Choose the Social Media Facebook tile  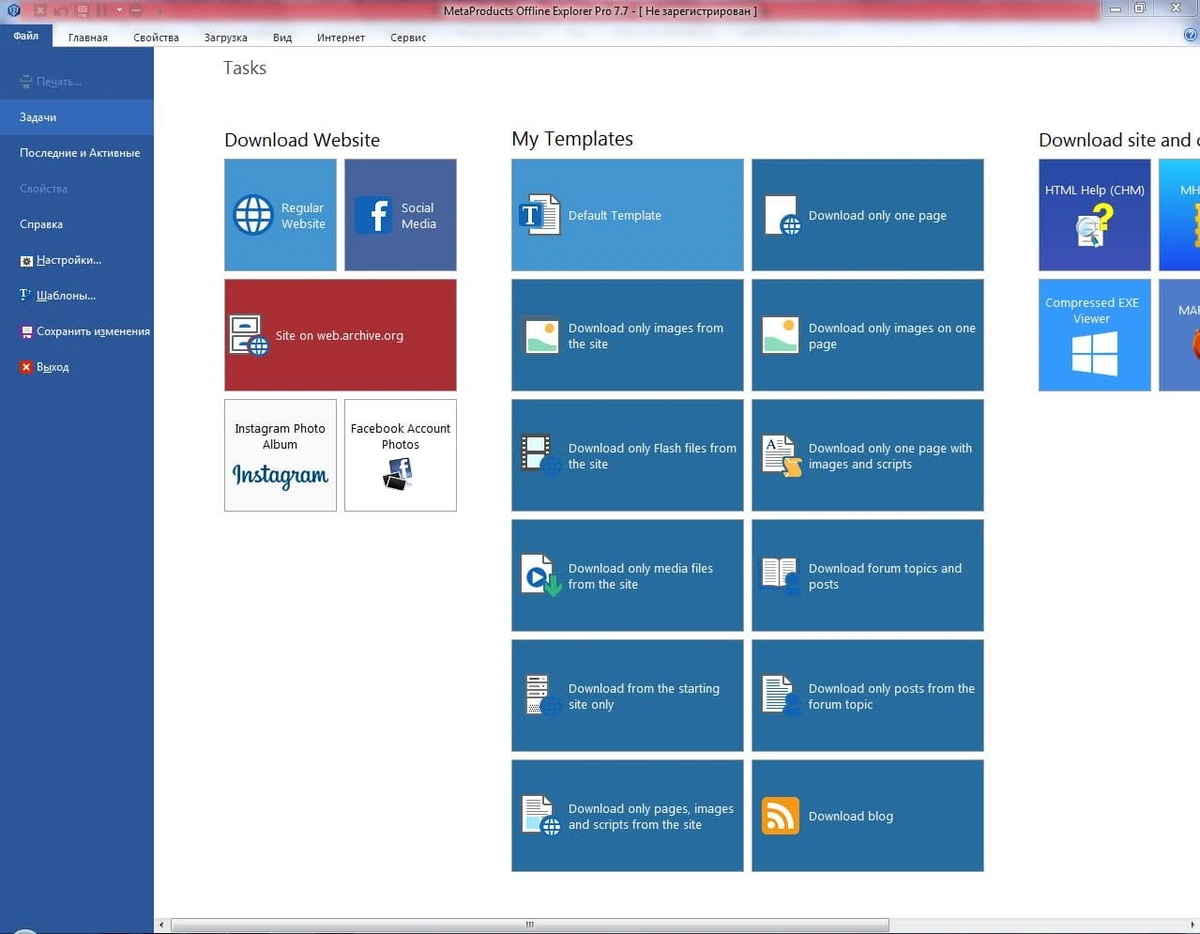point(400,215)
